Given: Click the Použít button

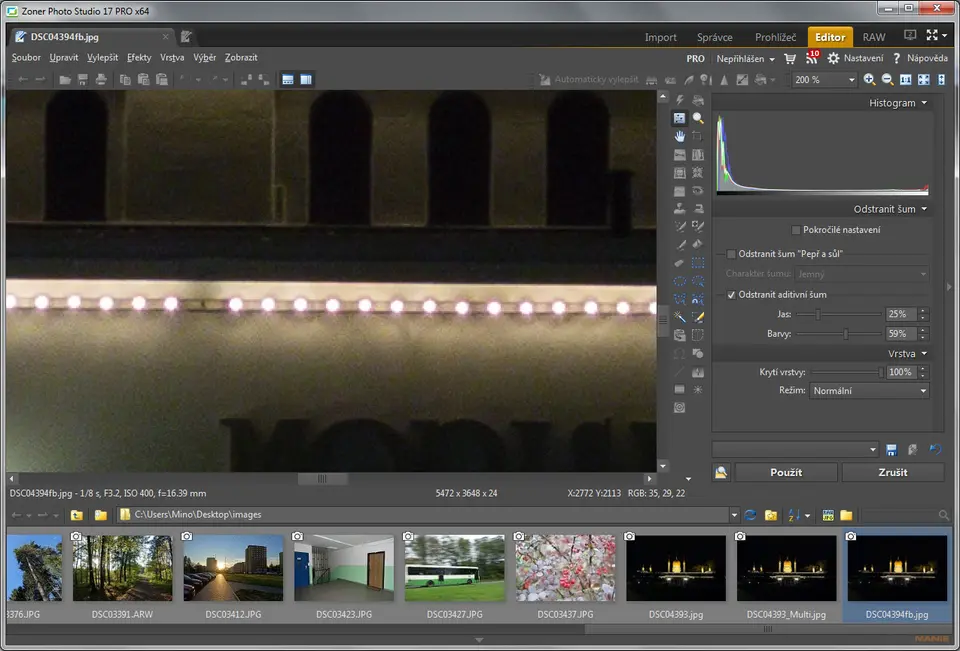Looking at the screenshot, I should coord(786,472).
